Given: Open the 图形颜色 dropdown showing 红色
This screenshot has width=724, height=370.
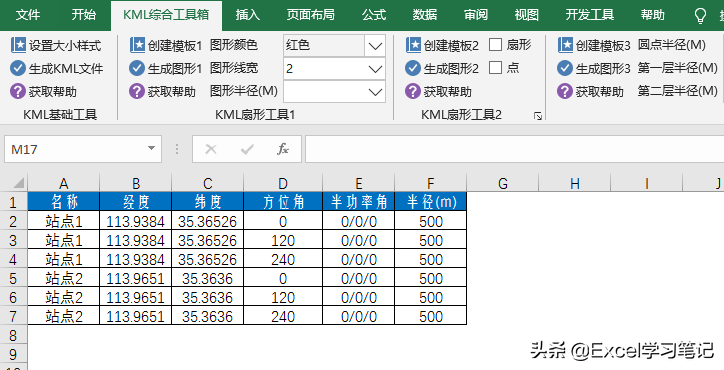Looking at the screenshot, I should point(375,46).
